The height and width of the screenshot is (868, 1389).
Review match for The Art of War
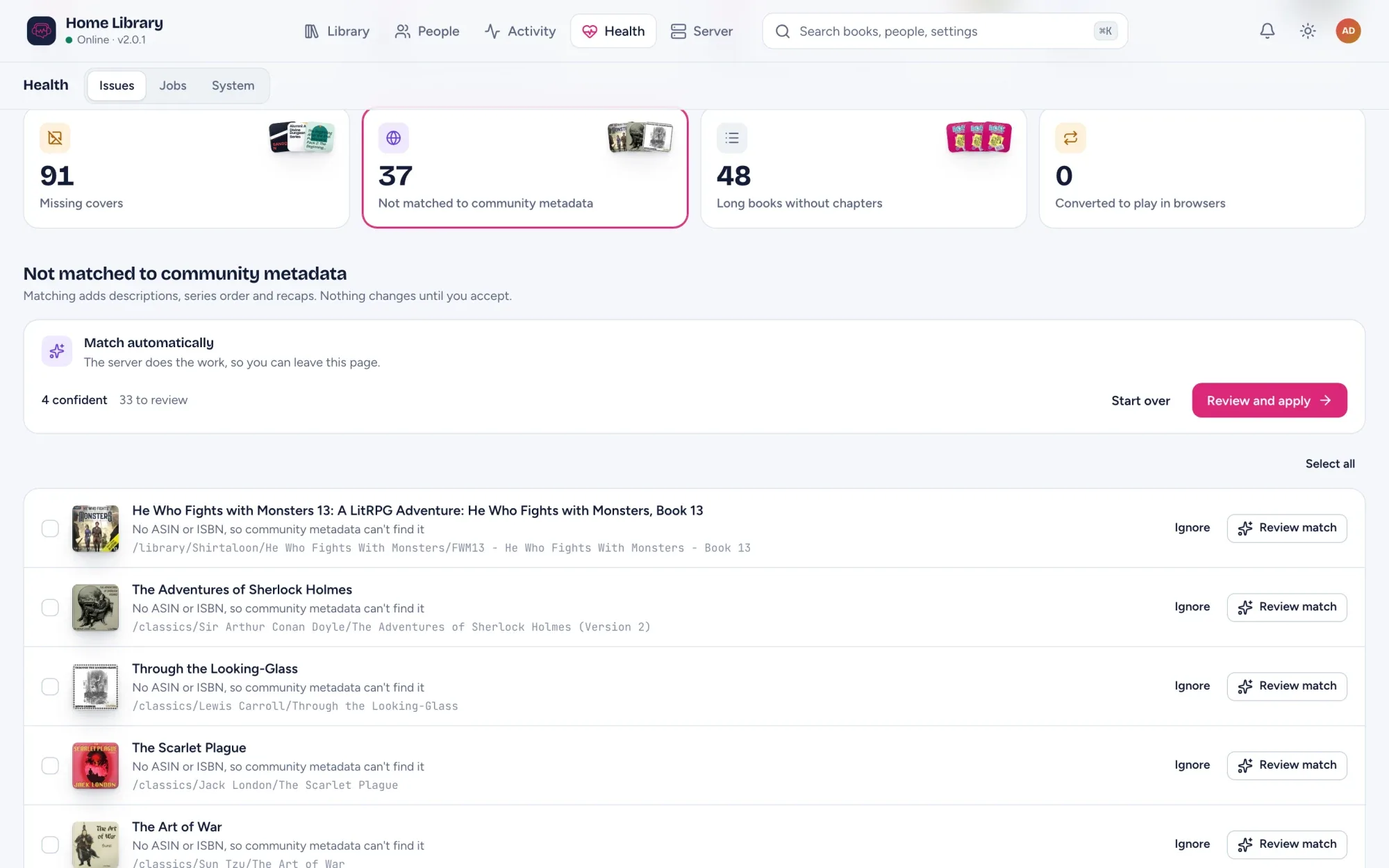click(x=1286, y=844)
